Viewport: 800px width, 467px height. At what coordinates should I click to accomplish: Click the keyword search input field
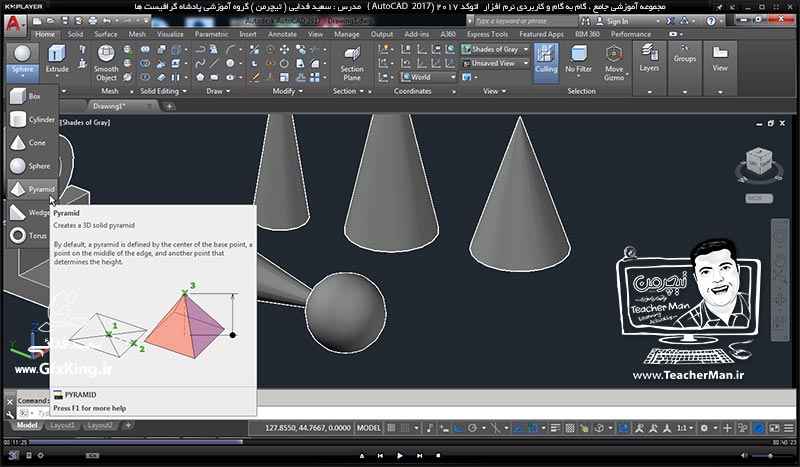526,21
